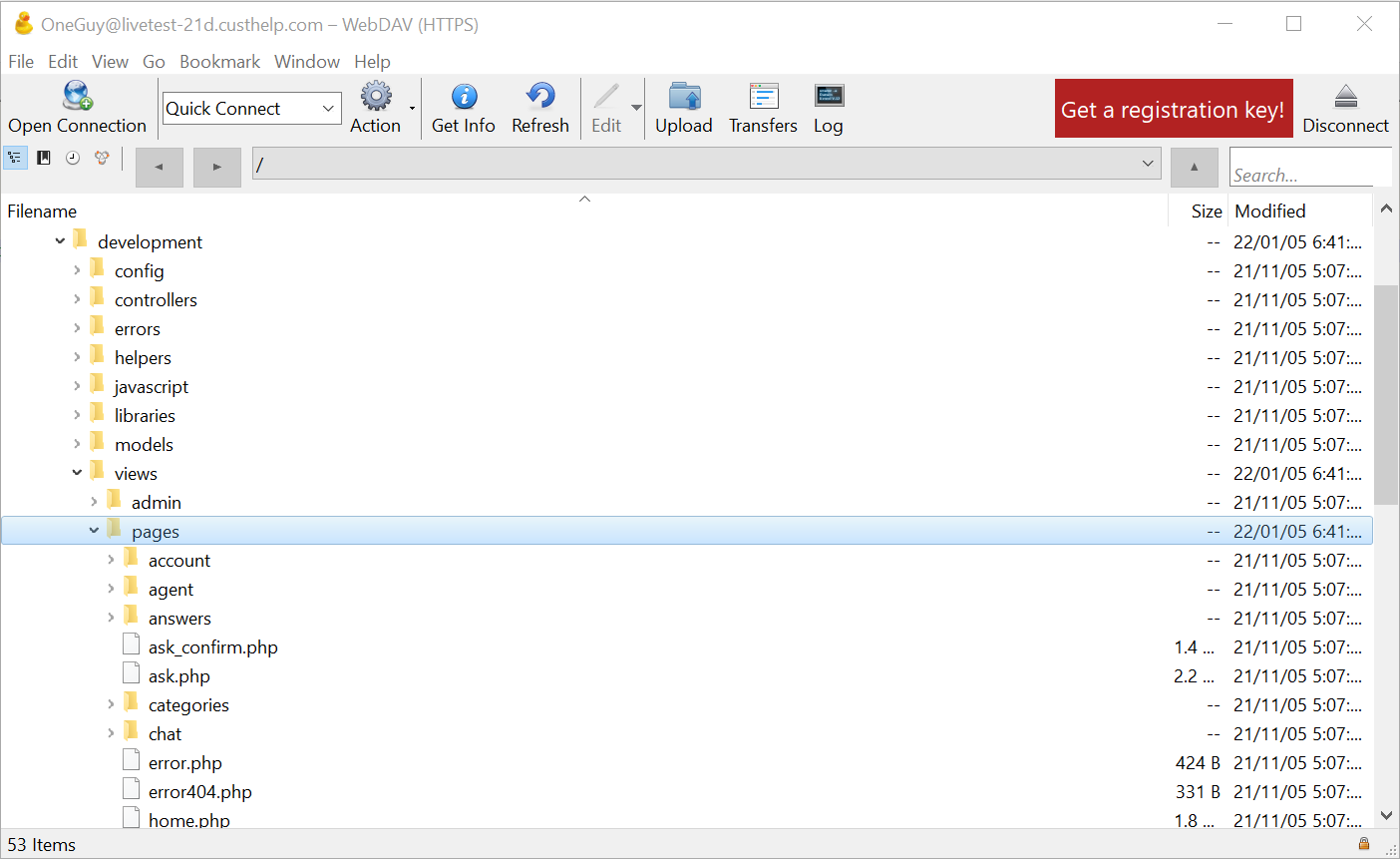Collapse the views folder

click(77, 472)
